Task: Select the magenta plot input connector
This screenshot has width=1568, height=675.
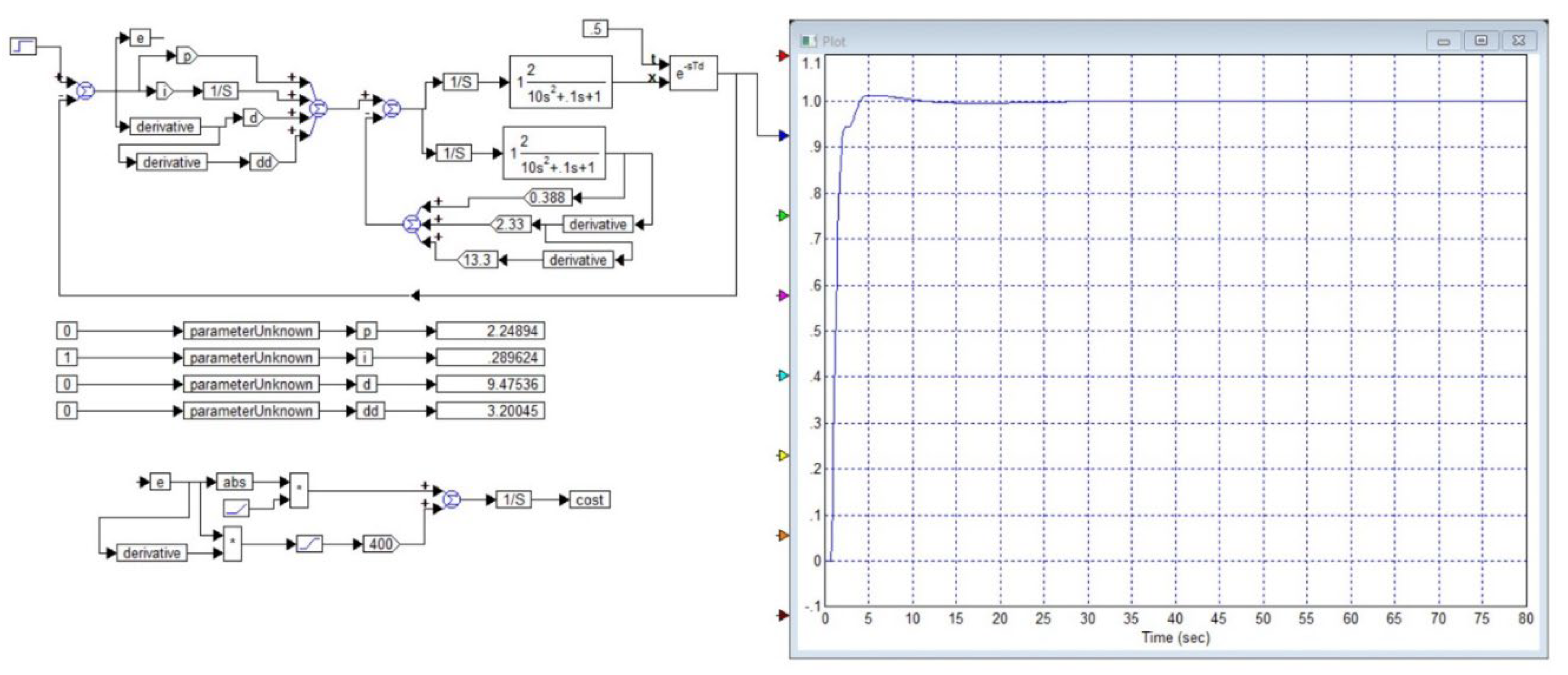Action: click(x=784, y=295)
